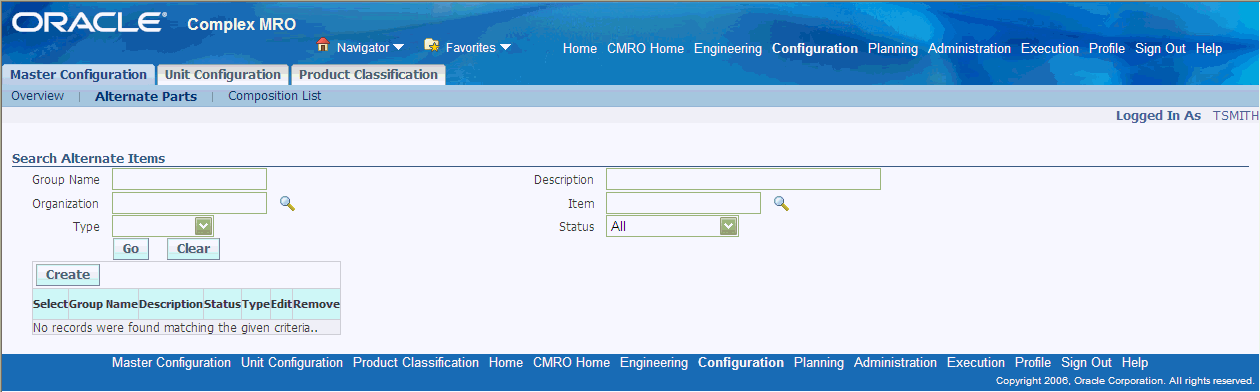Image resolution: width=1260 pixels, height=392 pixels.
Task: Click the No records were found message
Action: point(175,327)
